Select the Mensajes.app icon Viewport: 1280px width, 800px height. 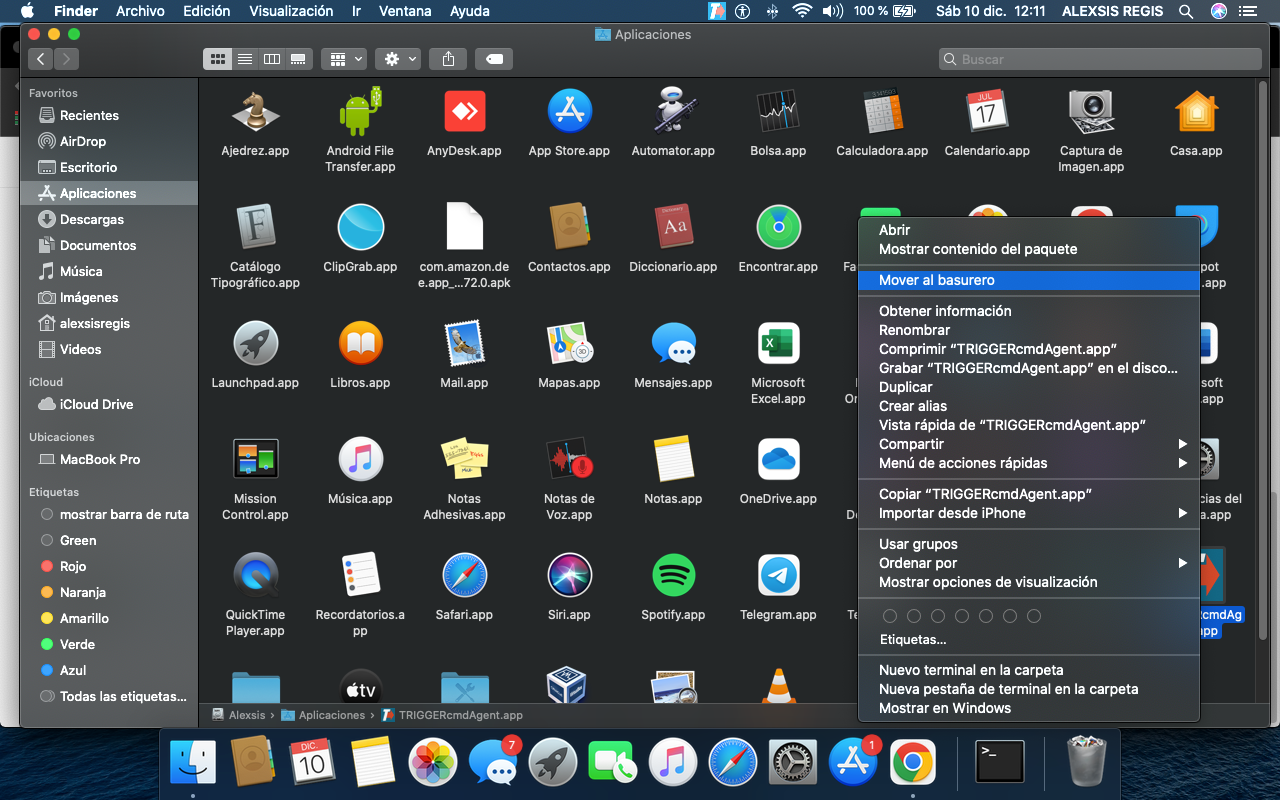(x=673, y=343)
